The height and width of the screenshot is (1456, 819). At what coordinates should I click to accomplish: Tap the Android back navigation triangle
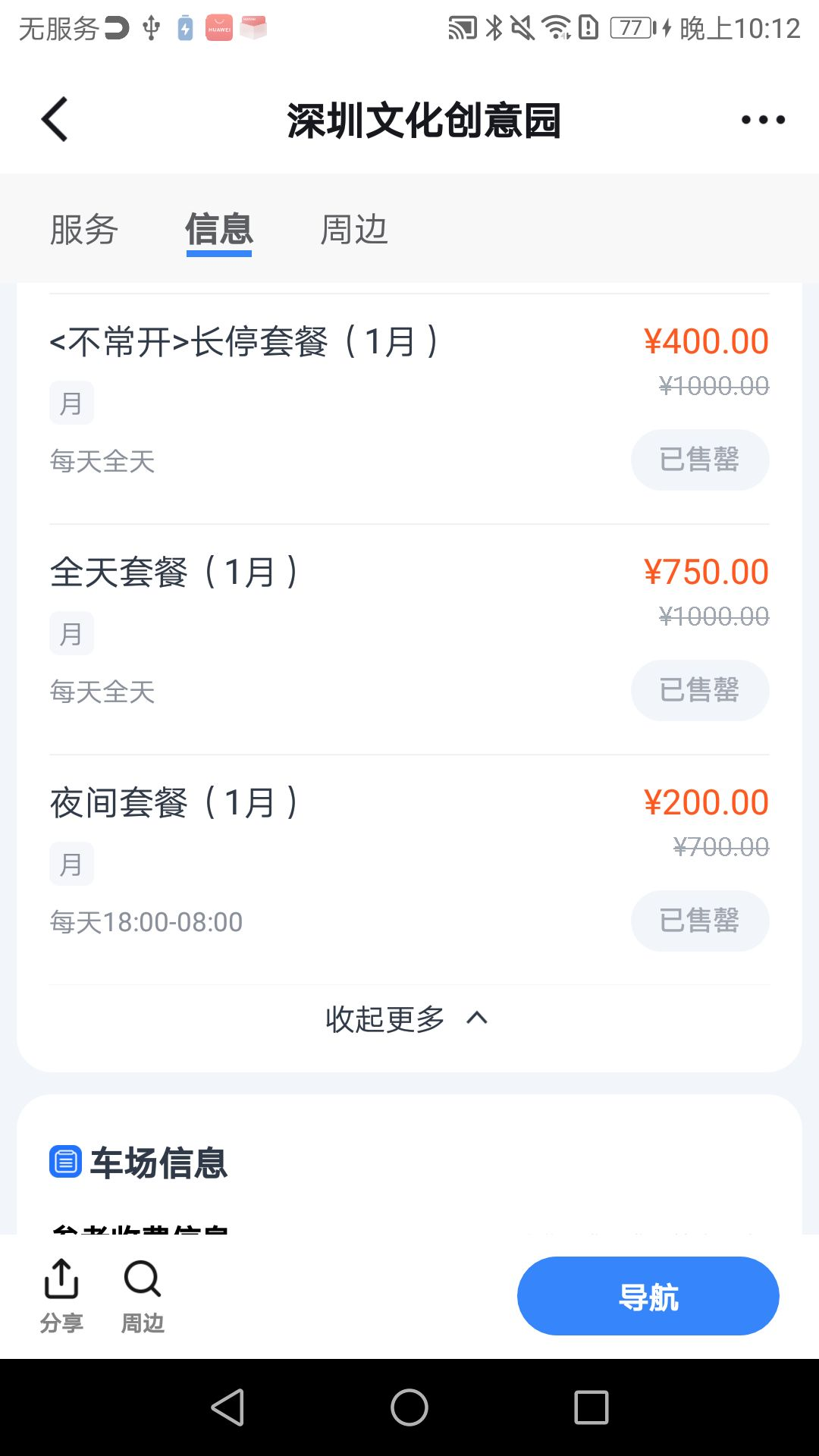(x=227, y=1407)
